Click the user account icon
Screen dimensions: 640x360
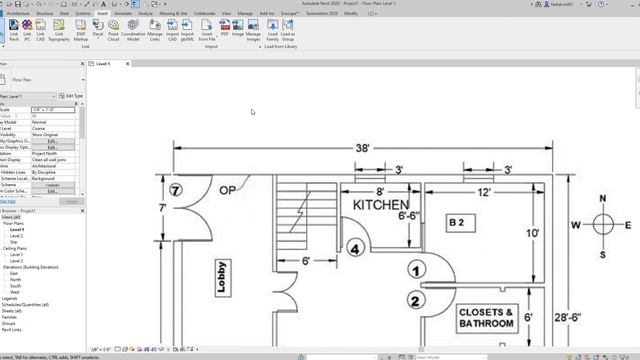pyautogui.click(x=547, y=4)
